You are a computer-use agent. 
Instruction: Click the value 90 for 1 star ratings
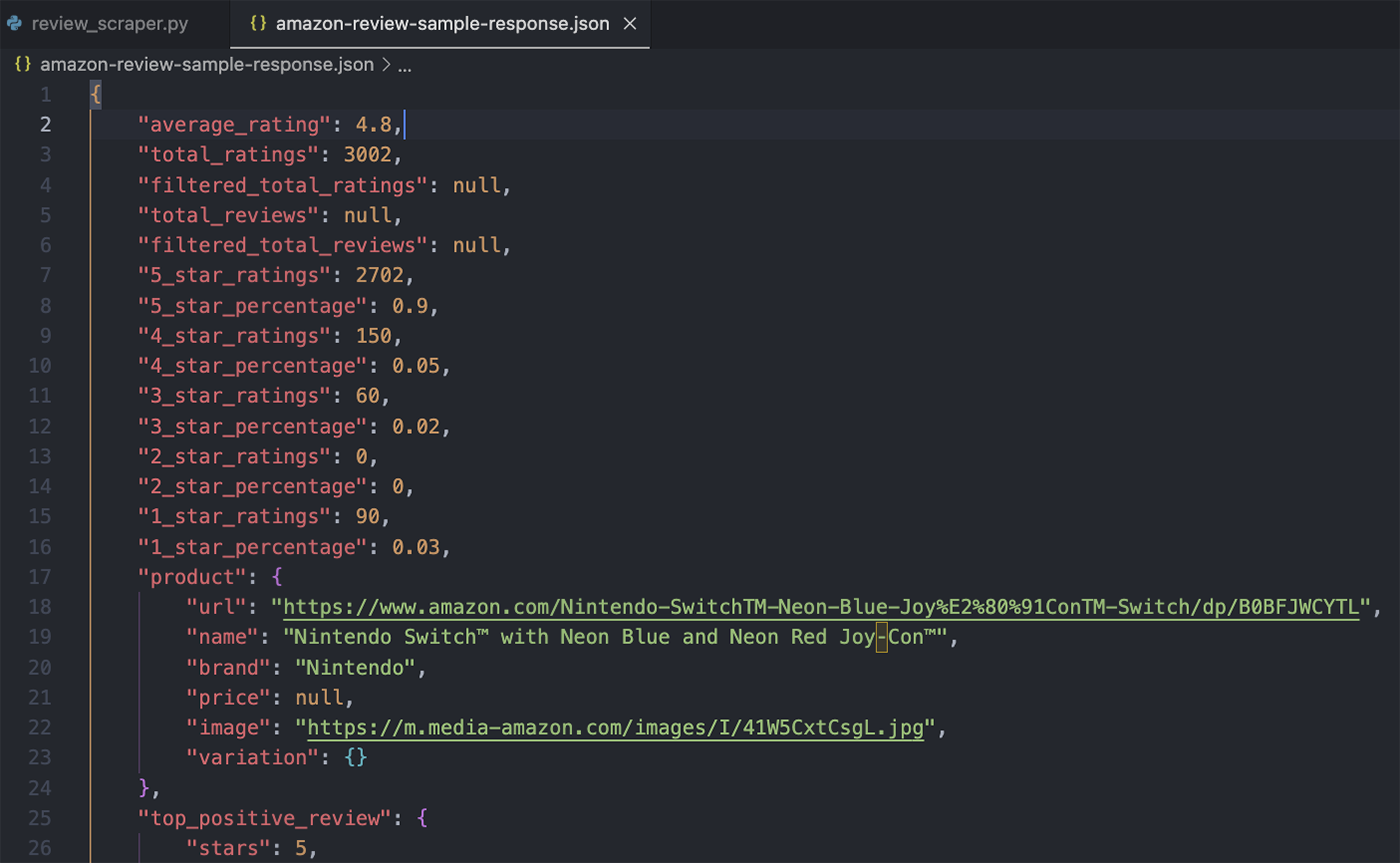point(368,517)
